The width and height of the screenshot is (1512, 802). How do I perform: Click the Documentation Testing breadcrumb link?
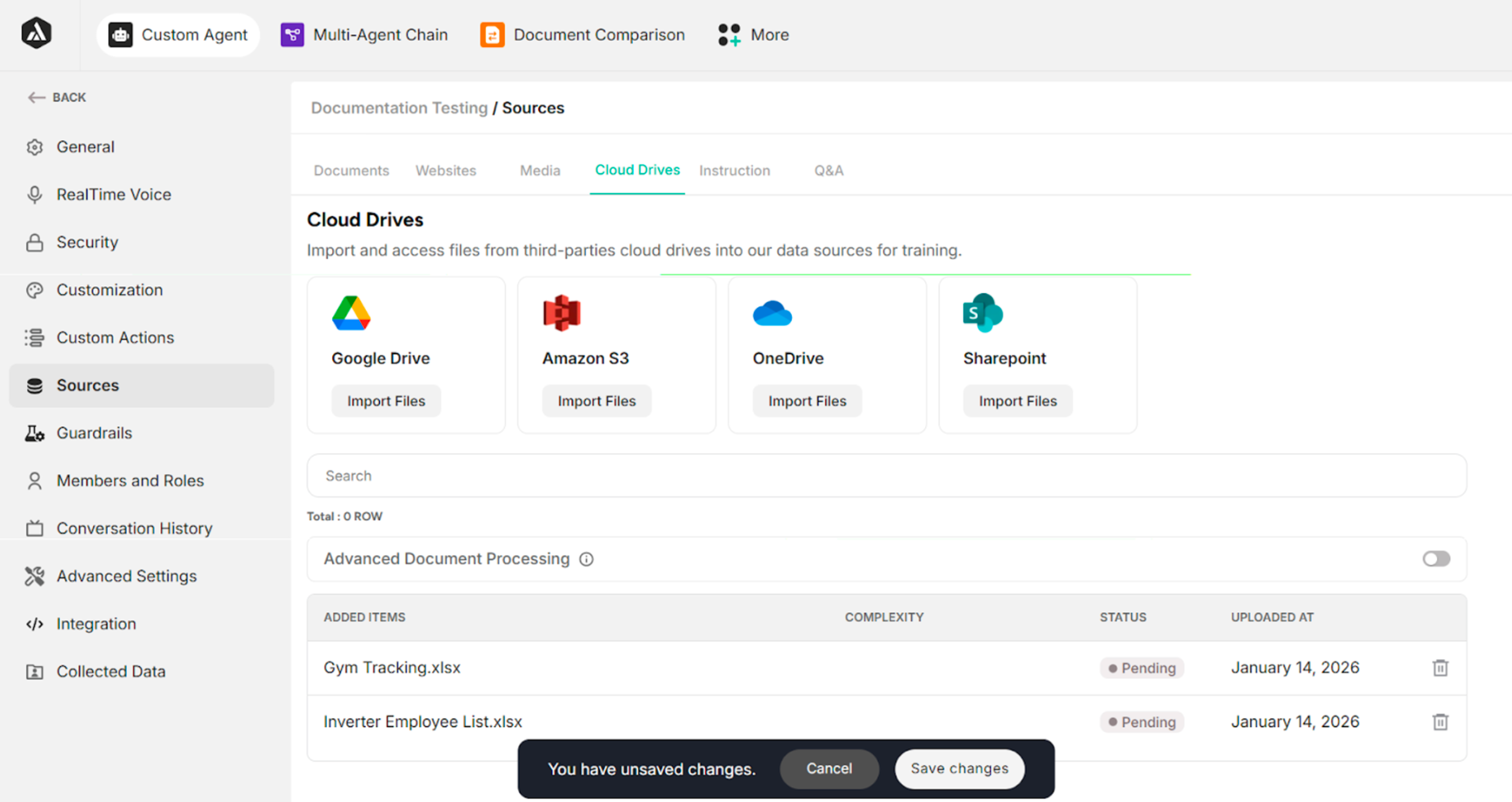click(x=399, y=108)
